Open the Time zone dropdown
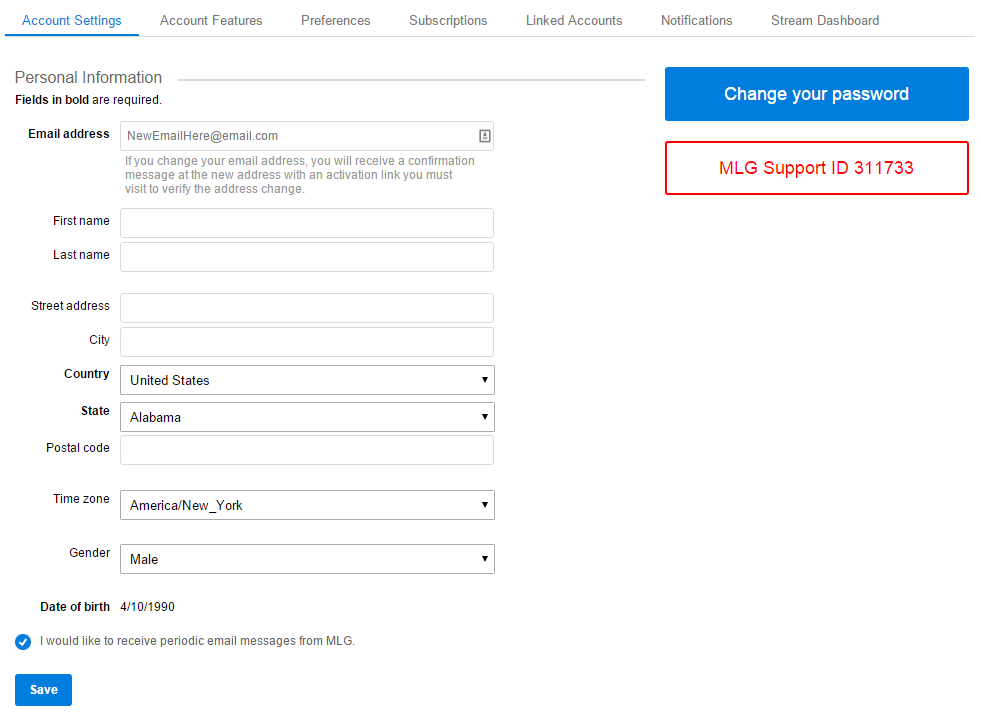This screenshot has width=981, height=714. [307, 505]
